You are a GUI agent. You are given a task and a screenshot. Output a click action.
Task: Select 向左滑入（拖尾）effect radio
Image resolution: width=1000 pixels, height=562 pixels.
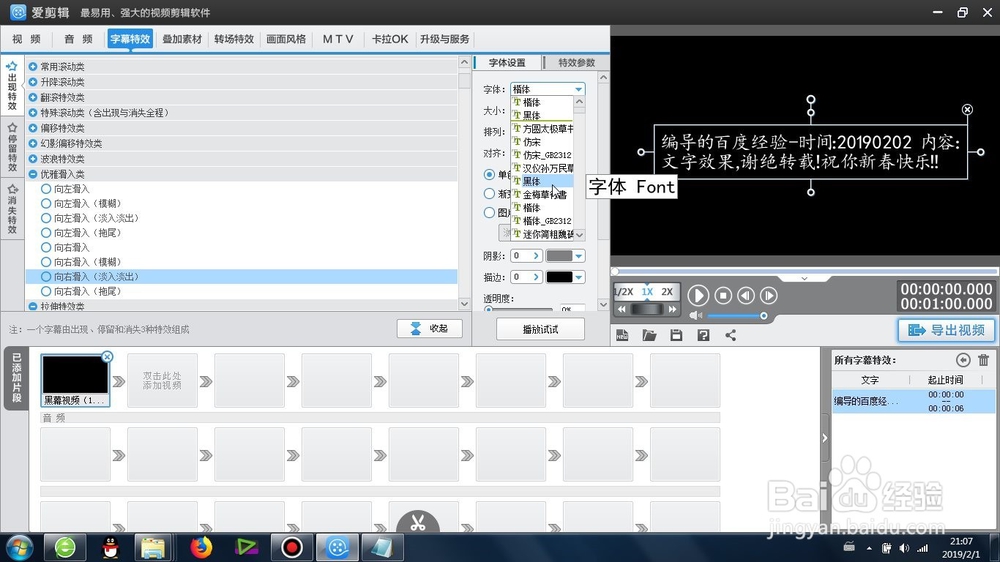click(x=46, y=233)
